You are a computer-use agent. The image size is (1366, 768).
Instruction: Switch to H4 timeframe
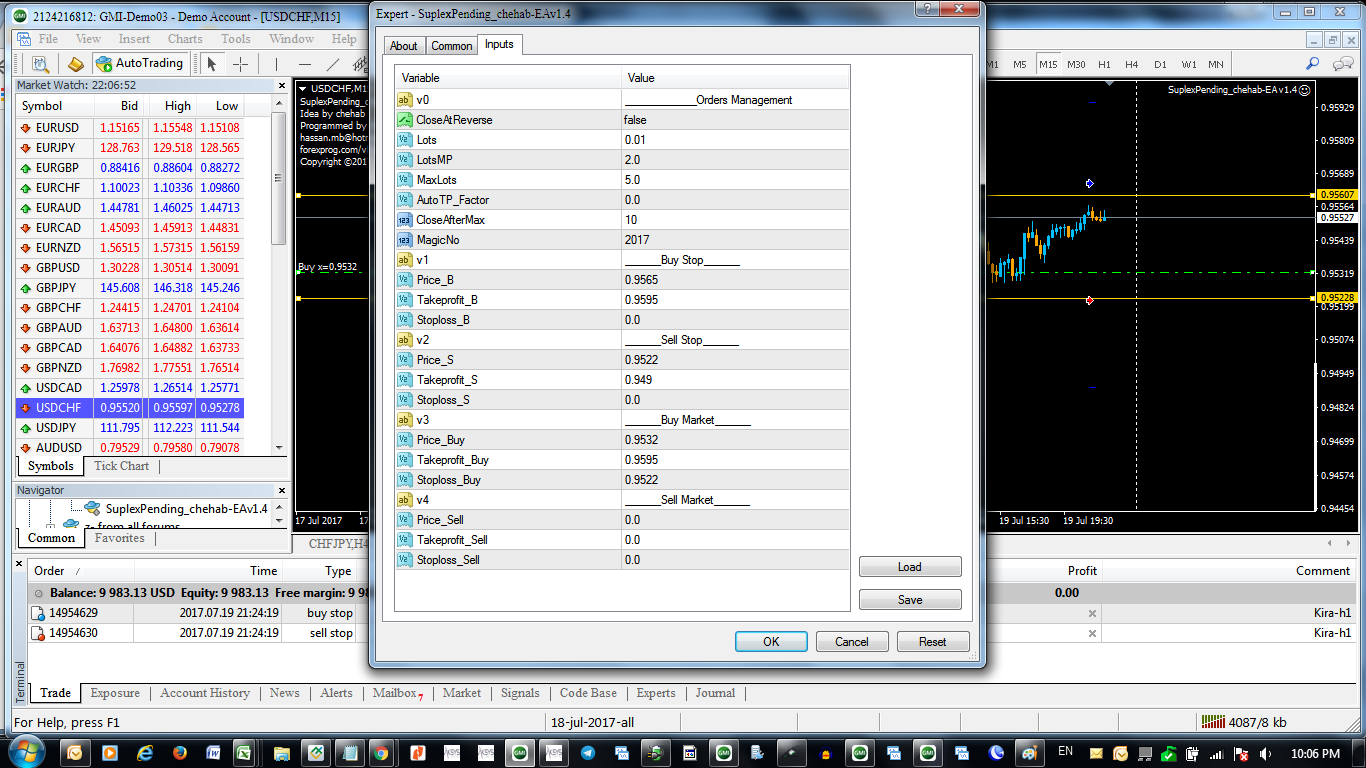(1131, 64)
